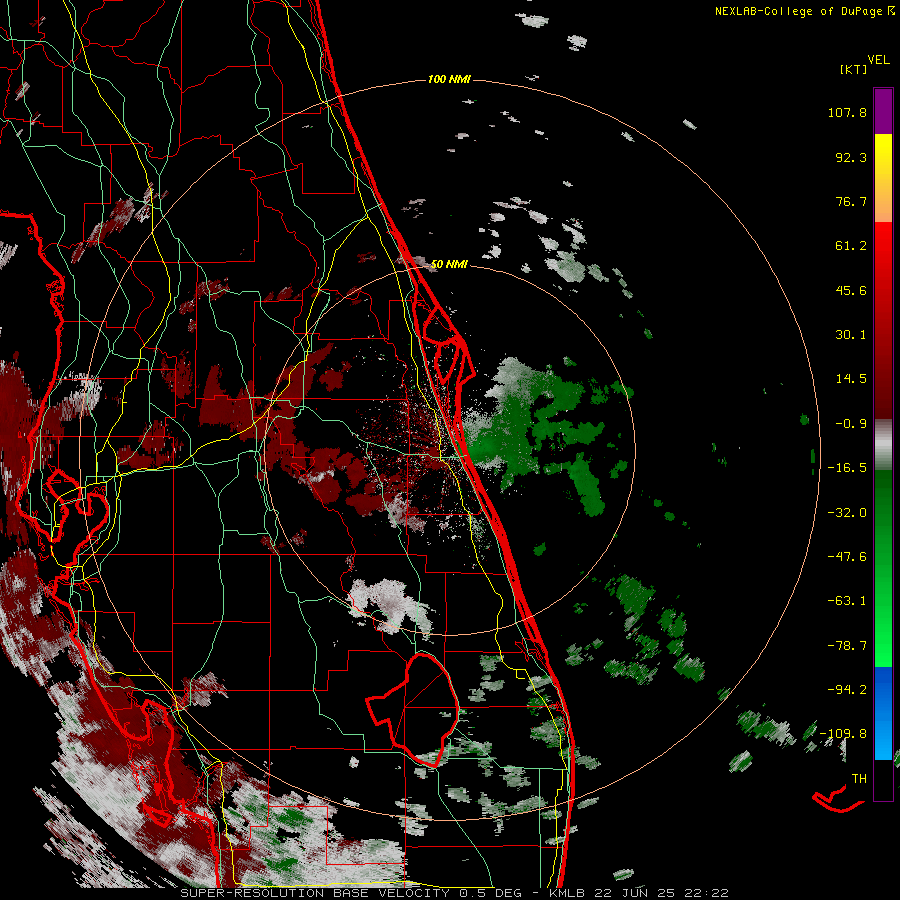Select the 107.8 value on velocity scale
This screenshot has width=900, height=900.
[847, 112]
